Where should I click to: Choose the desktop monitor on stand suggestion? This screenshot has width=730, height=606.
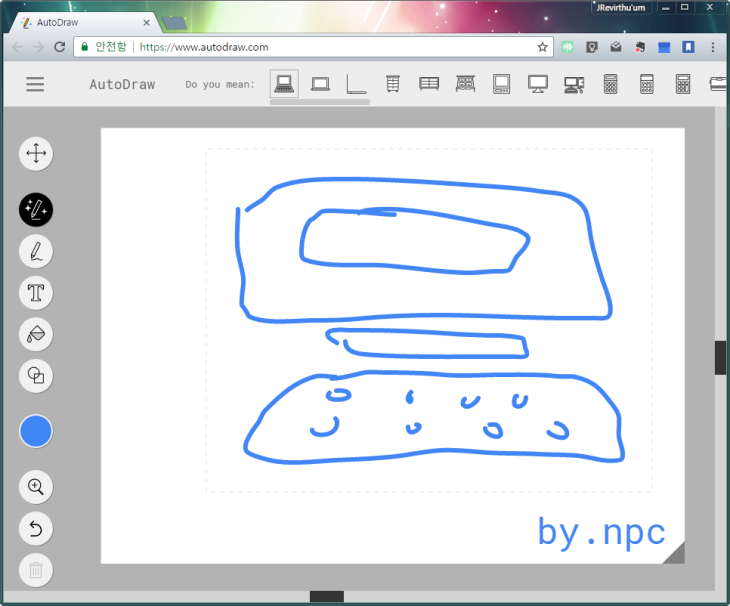click(x=538, y=84)
